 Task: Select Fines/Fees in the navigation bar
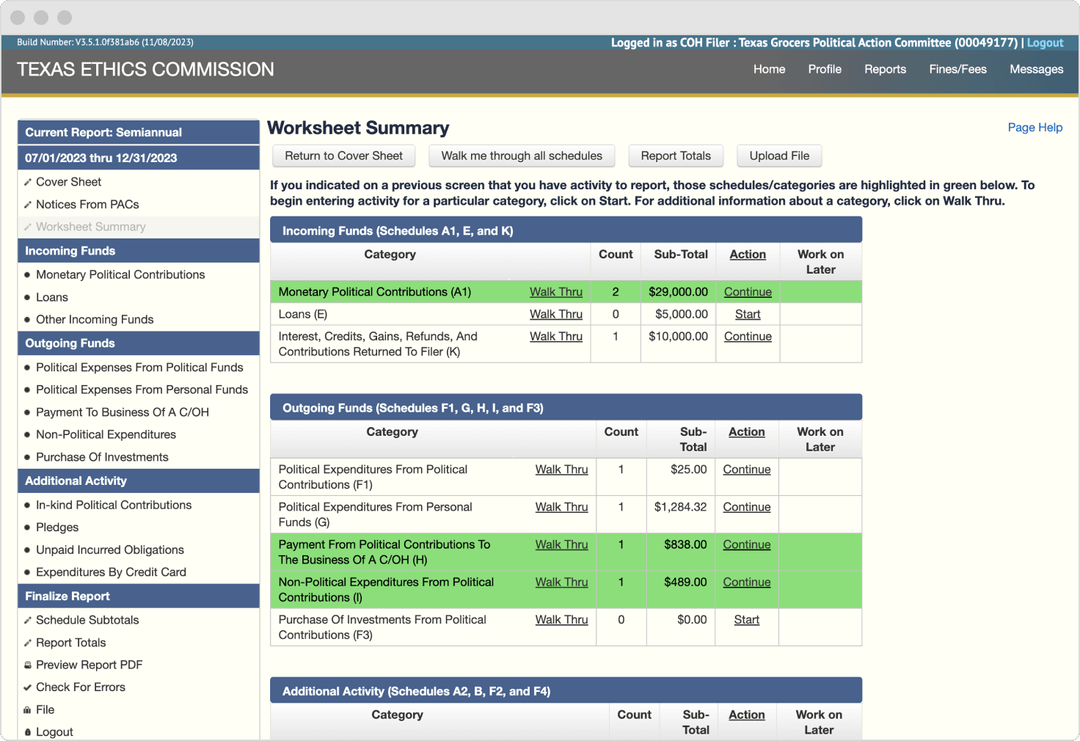(x=958, y=69)
